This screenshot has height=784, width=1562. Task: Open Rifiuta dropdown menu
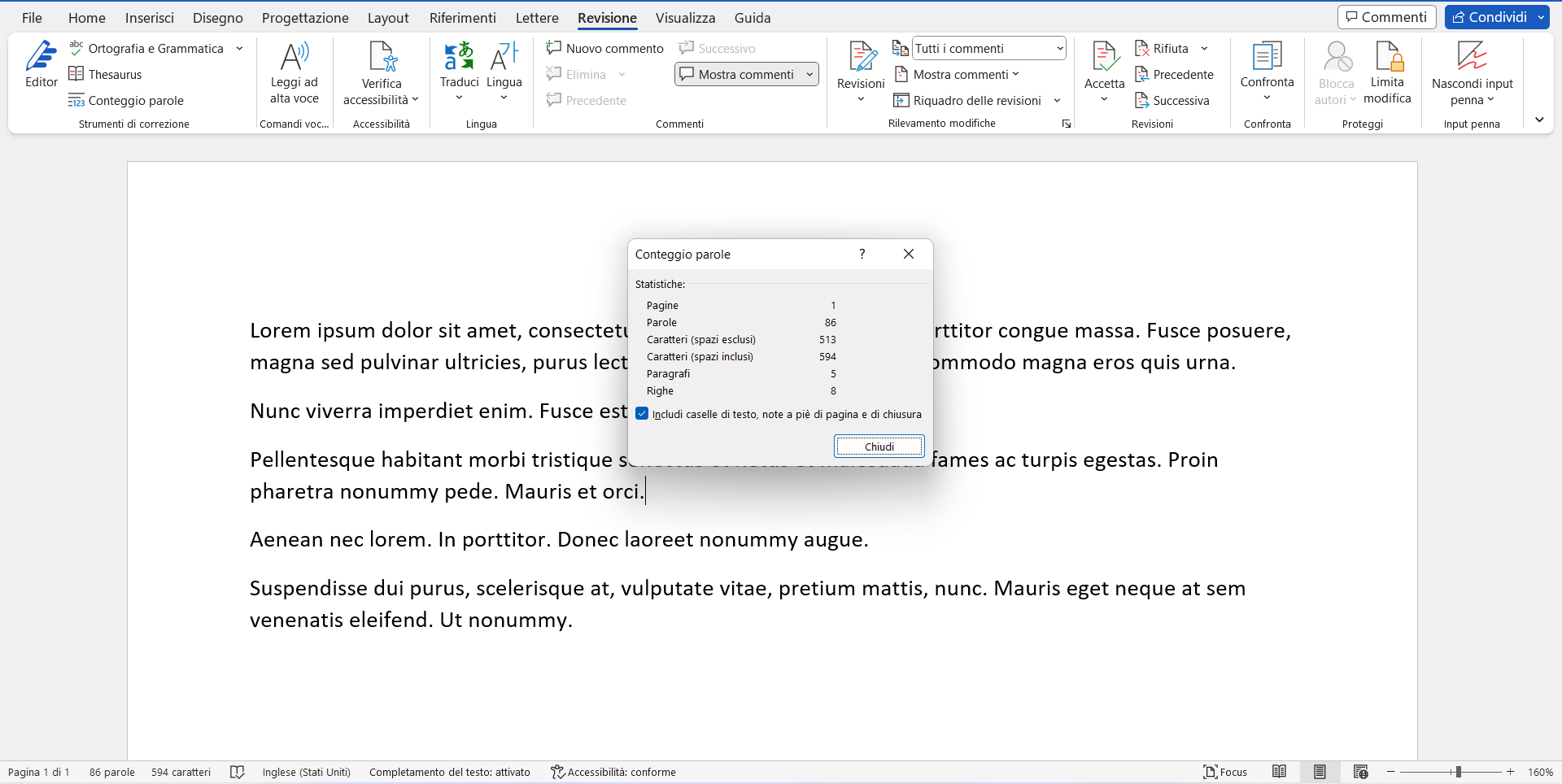(x=1204, y=48)
